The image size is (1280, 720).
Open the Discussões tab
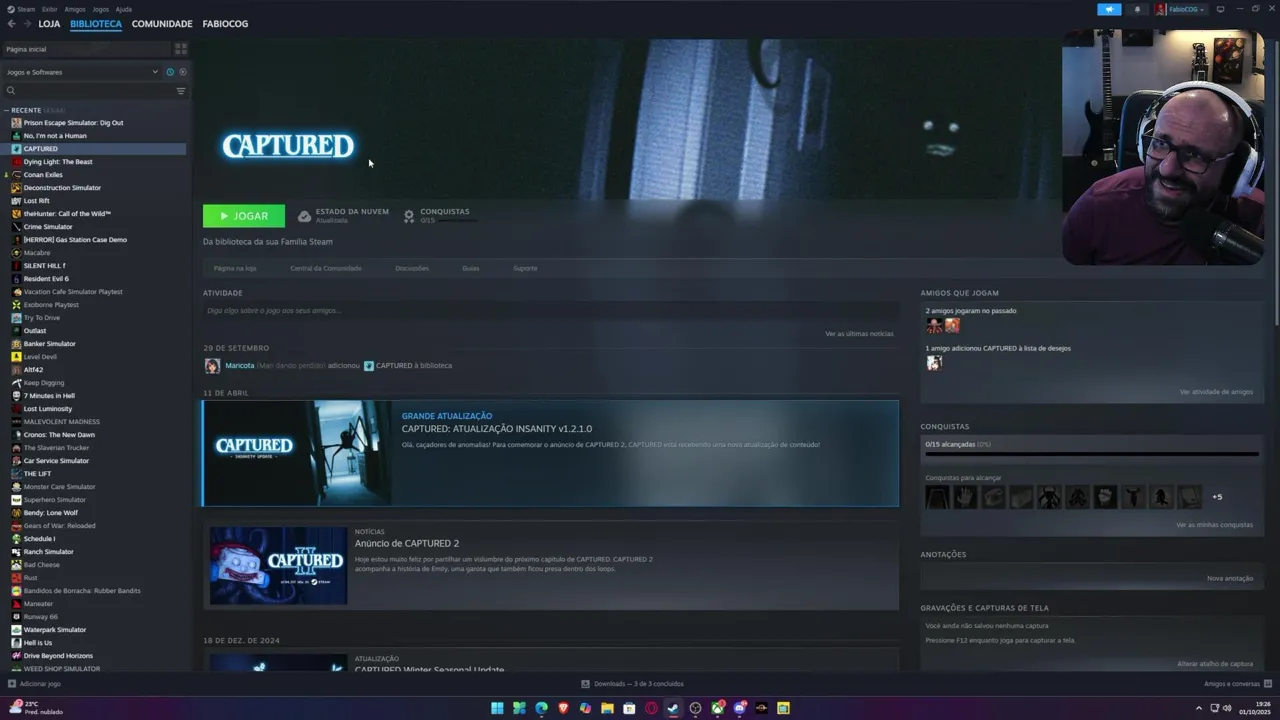412,268
